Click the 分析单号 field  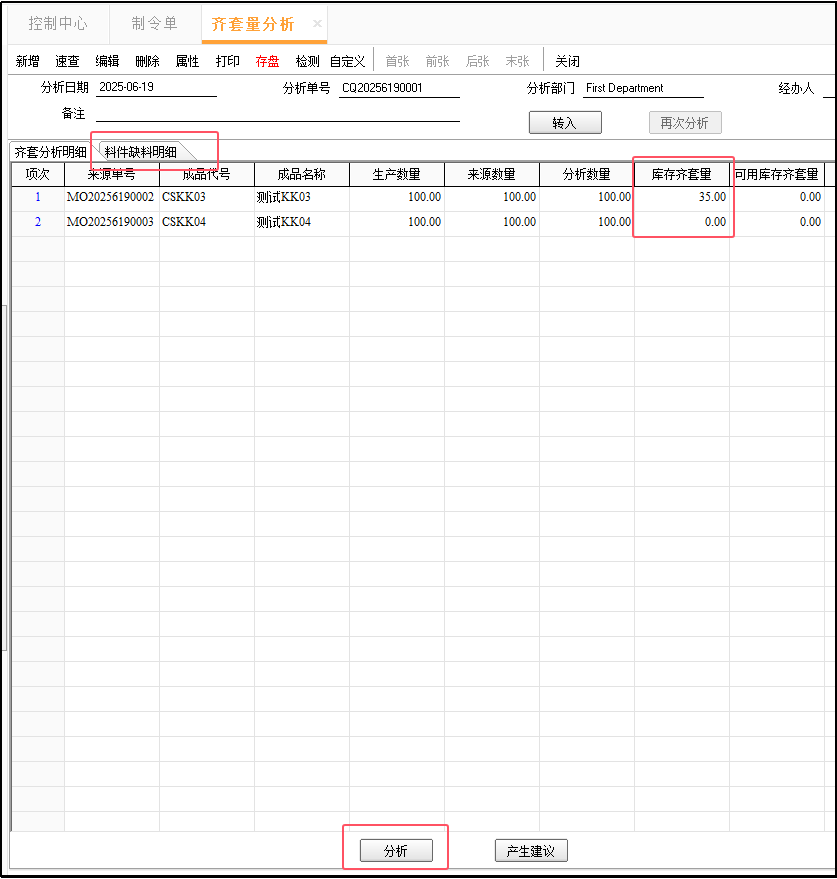[x=399, y=88]
